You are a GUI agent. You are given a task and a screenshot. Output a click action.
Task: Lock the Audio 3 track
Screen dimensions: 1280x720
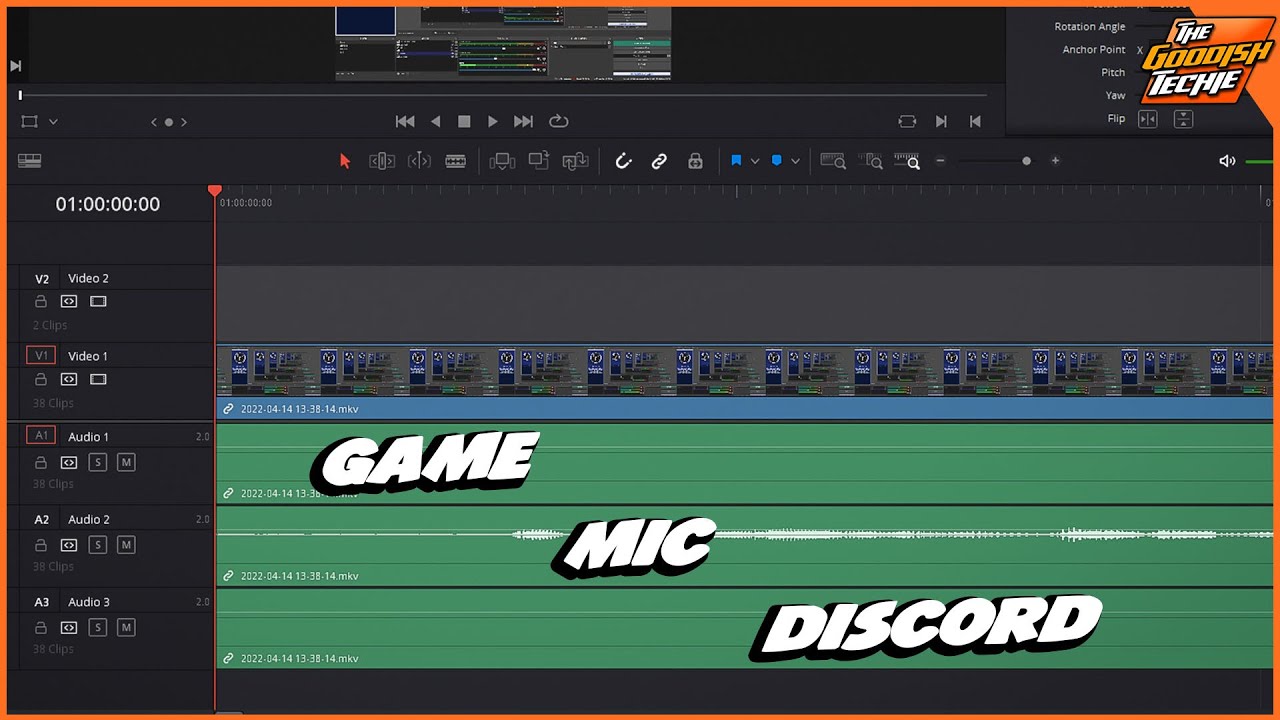click(x=41, y=628)
